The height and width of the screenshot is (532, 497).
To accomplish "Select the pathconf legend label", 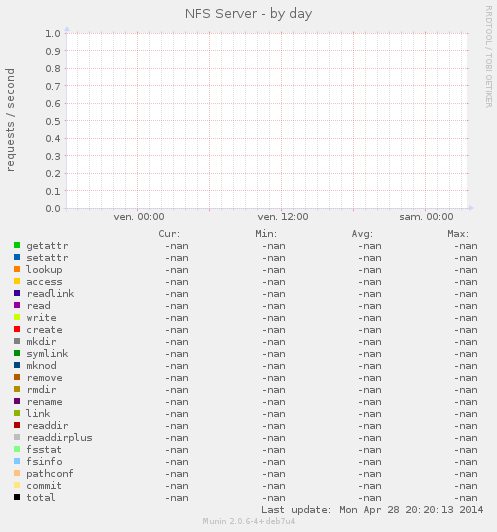I will [x=50, y=474].
